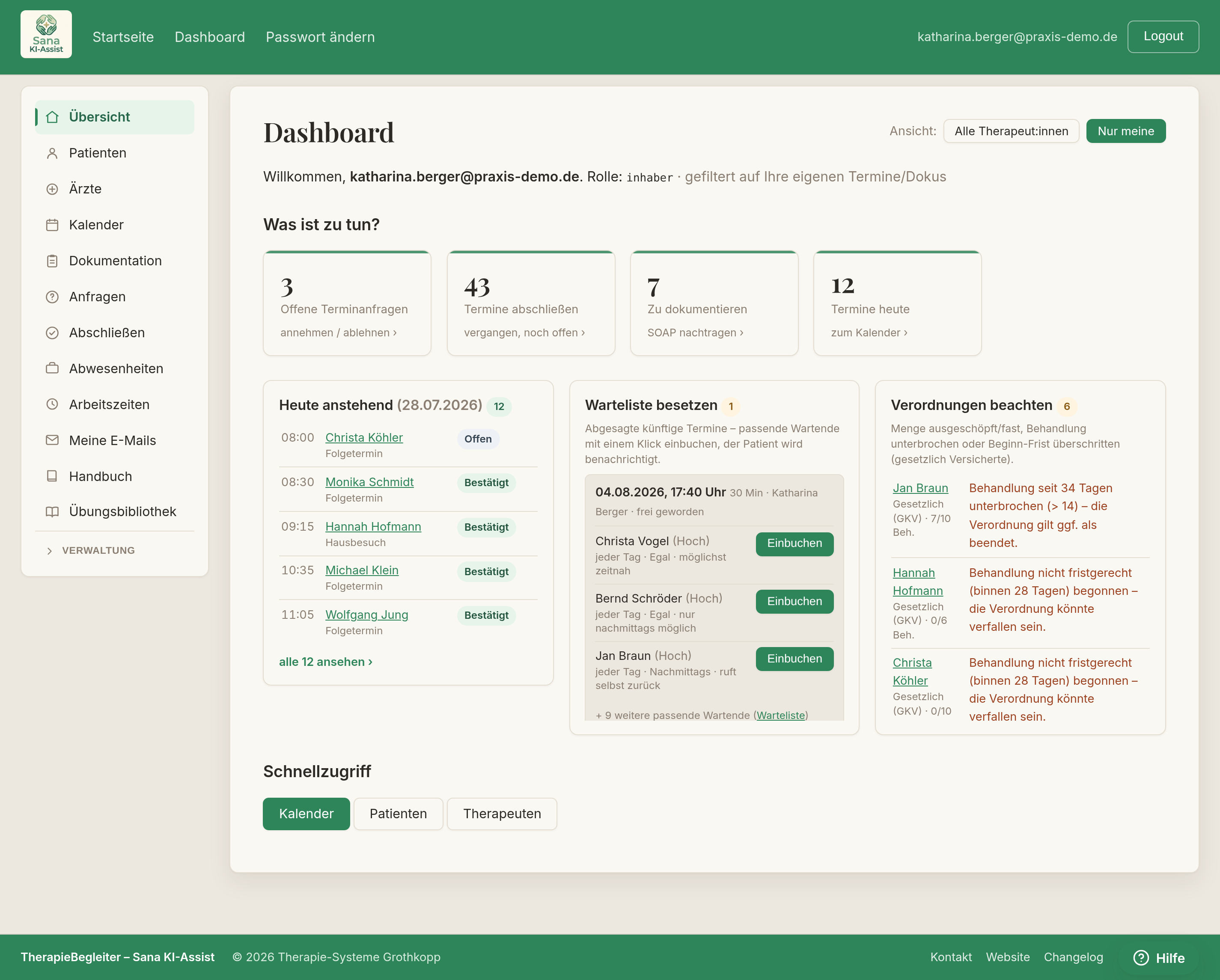Screen dimensions: 1220x980
Task: Open Christa Köhler in Verordnungen beachten
Action: click(x=912, y=671)
